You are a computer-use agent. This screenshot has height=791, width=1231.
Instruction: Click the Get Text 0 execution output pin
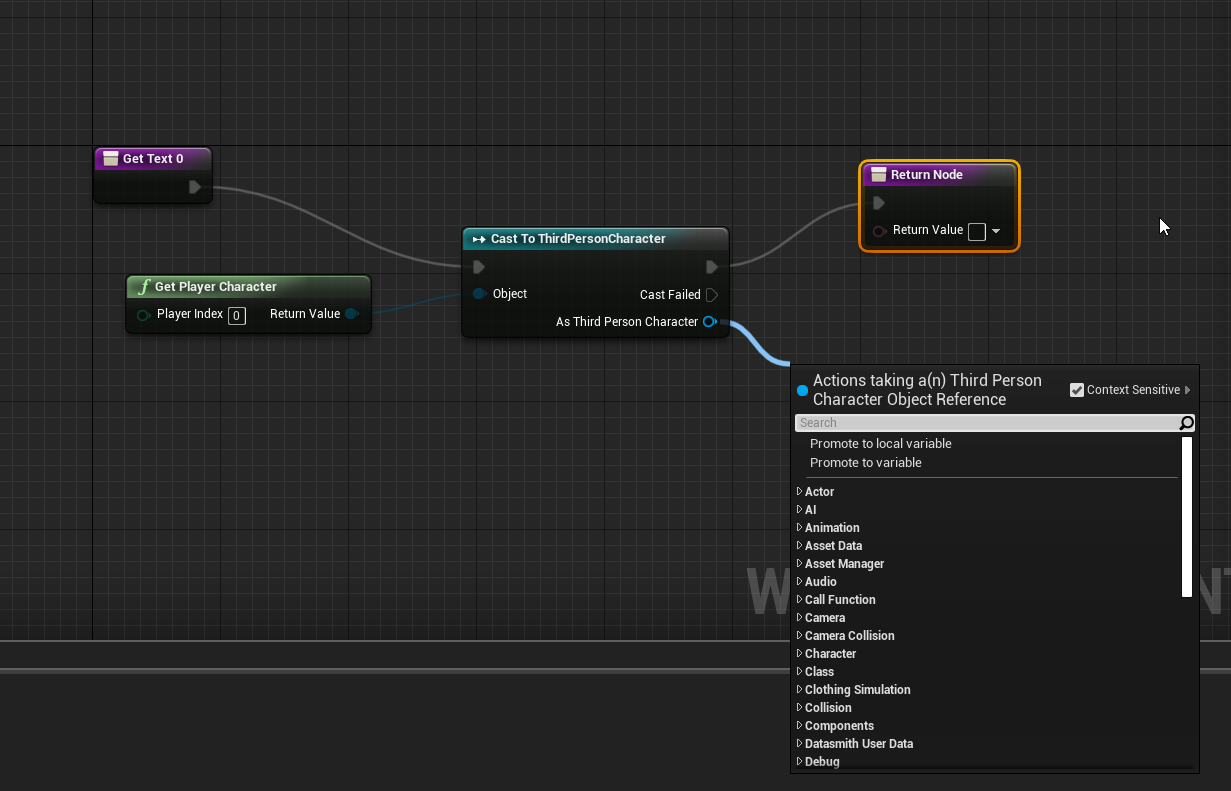coord(195,187)
